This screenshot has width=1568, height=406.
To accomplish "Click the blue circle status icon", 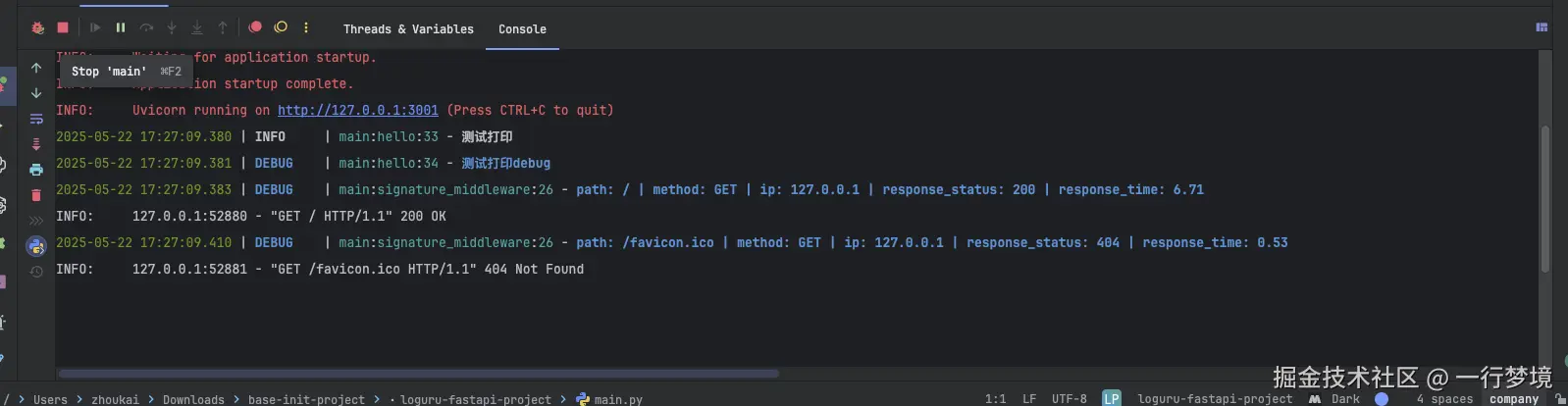I will coord(1382,398).
